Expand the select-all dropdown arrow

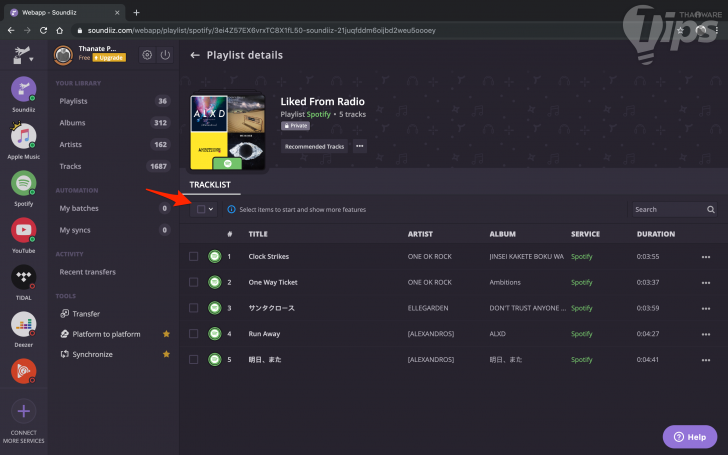[211, 209]
